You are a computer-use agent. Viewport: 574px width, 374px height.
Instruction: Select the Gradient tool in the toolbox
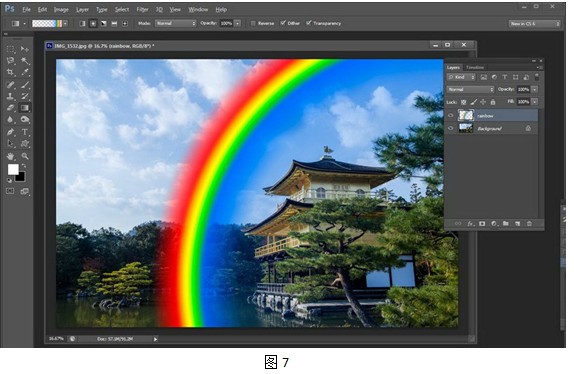(25, 108)
